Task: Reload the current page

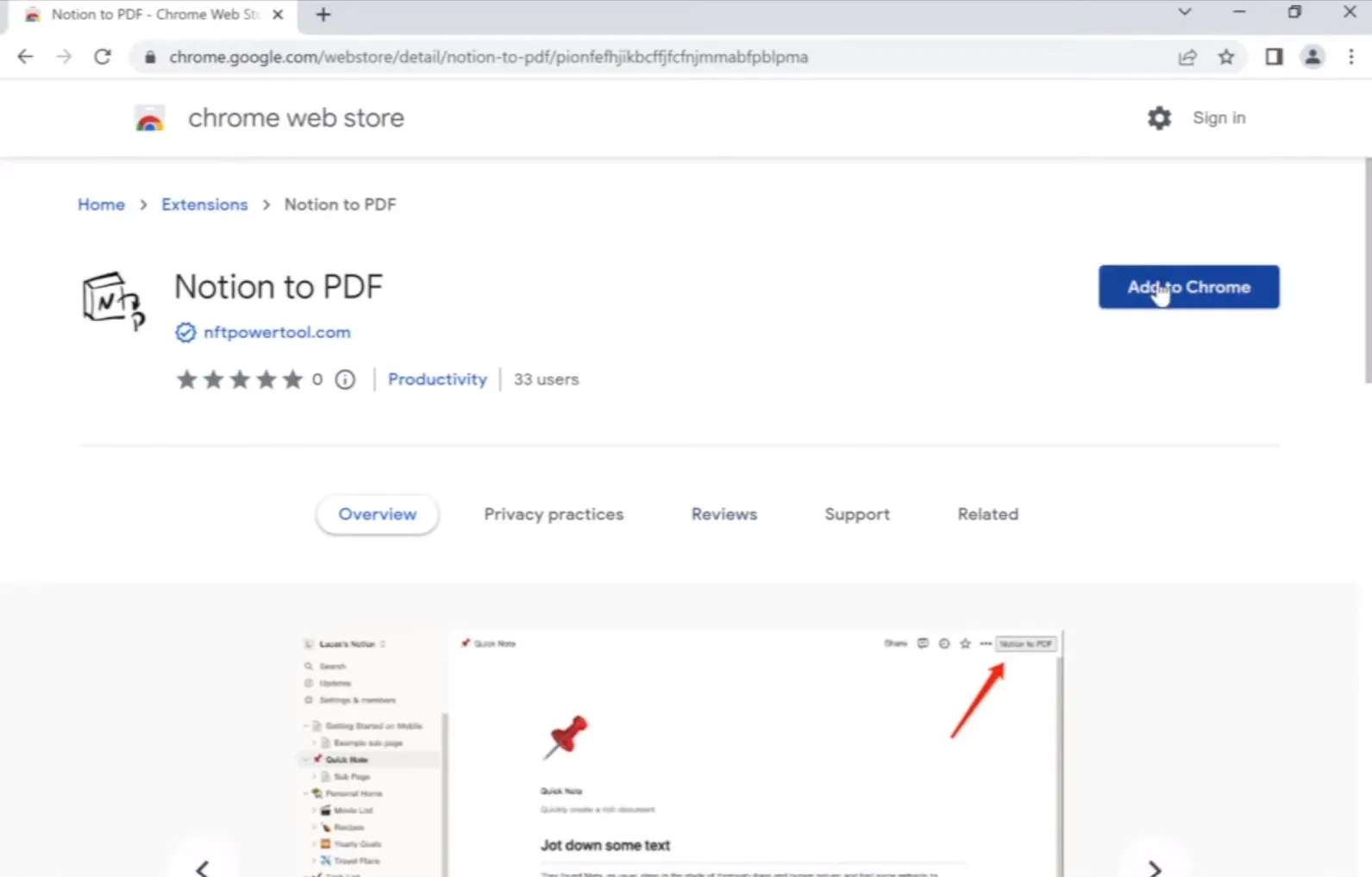Action: click(103, 57)
